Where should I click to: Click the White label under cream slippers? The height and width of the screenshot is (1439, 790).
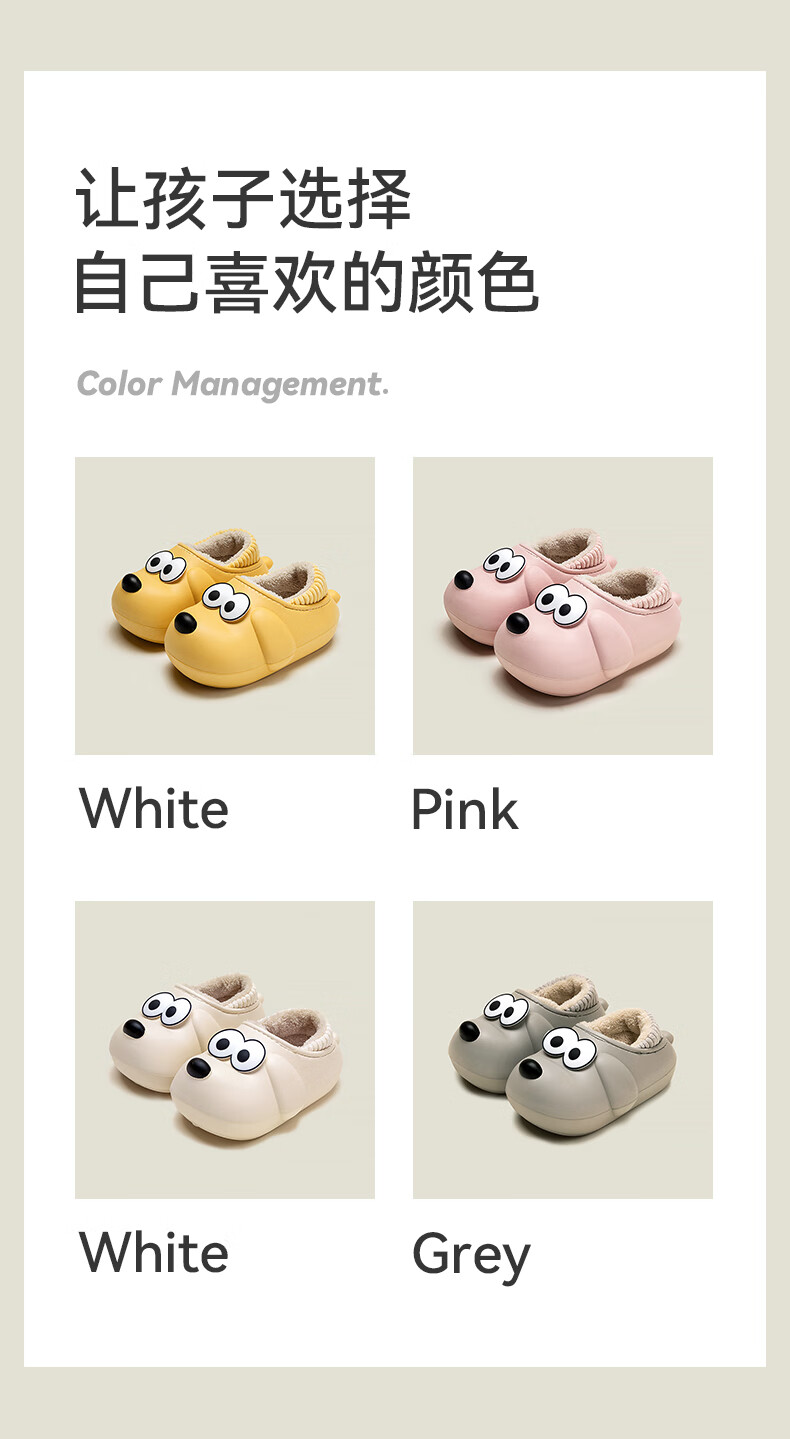154,1253
